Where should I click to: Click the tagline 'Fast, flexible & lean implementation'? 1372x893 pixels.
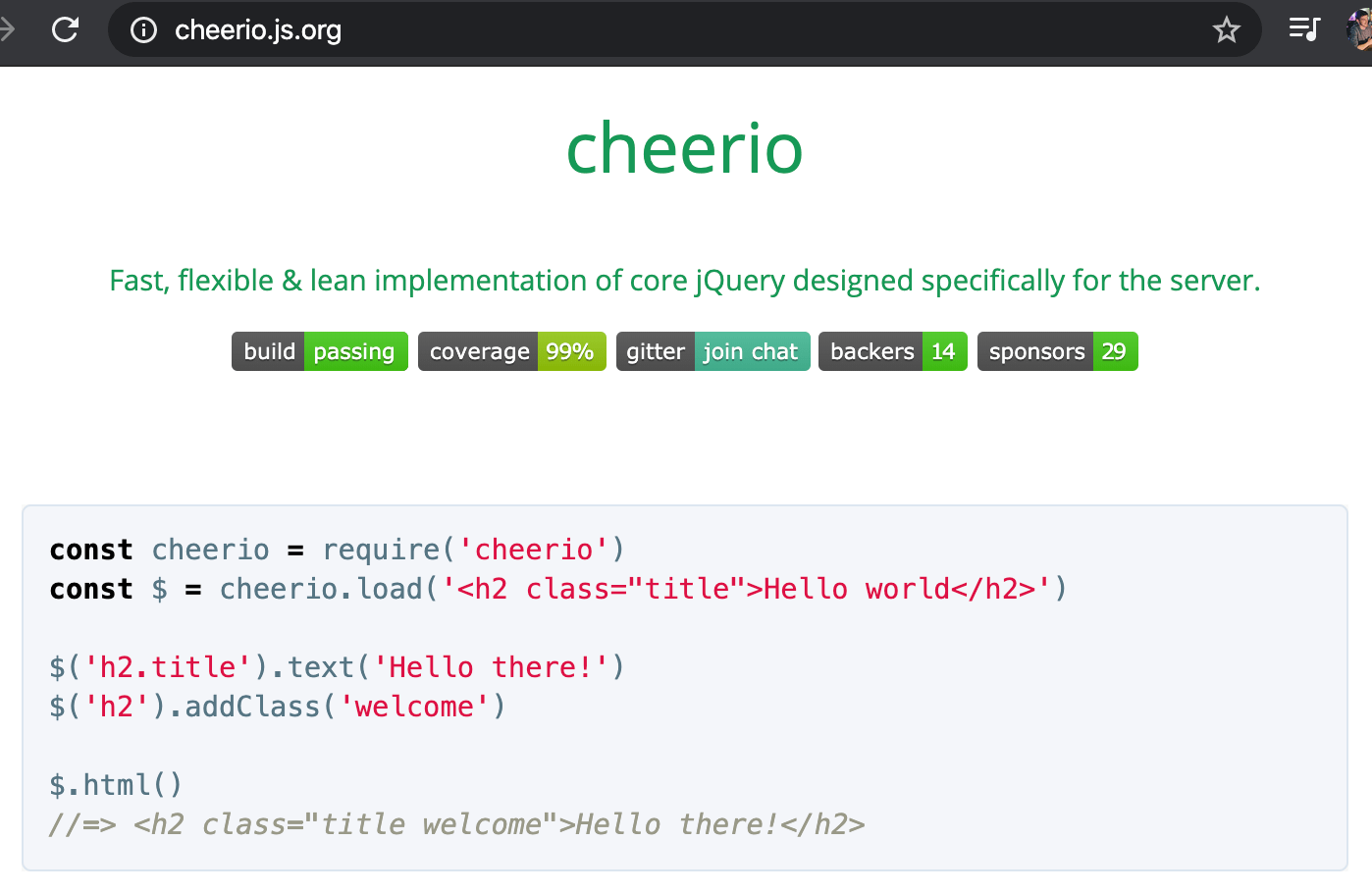(x=685, y=281)
